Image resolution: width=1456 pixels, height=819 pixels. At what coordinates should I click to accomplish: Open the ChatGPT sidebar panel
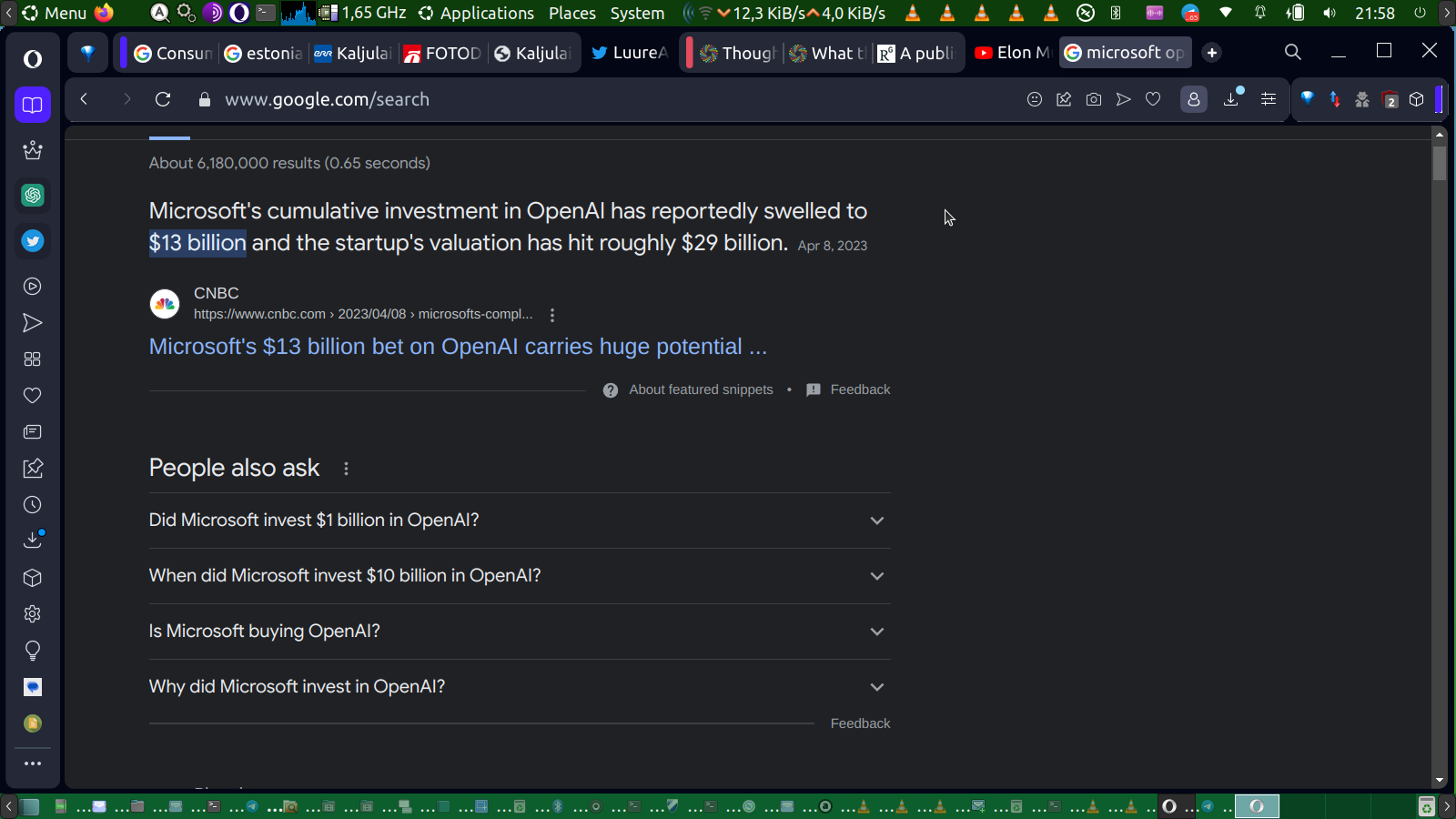click(33, 195)
